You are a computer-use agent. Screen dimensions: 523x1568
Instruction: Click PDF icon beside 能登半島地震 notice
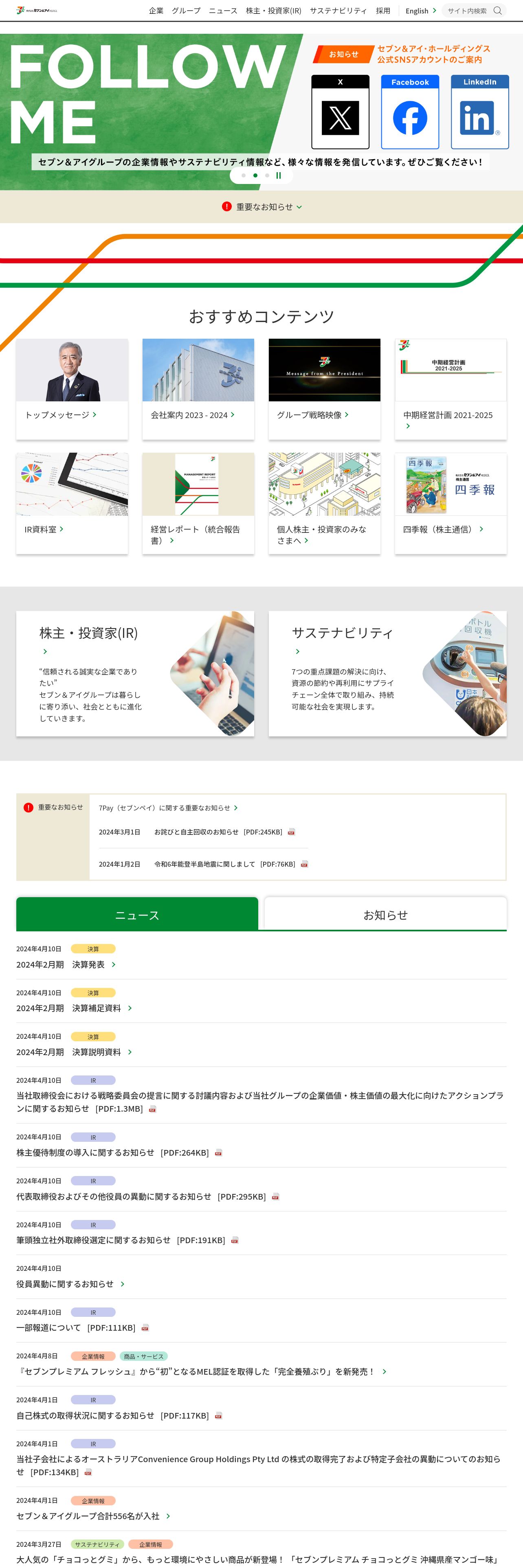(x=304, y=864)
